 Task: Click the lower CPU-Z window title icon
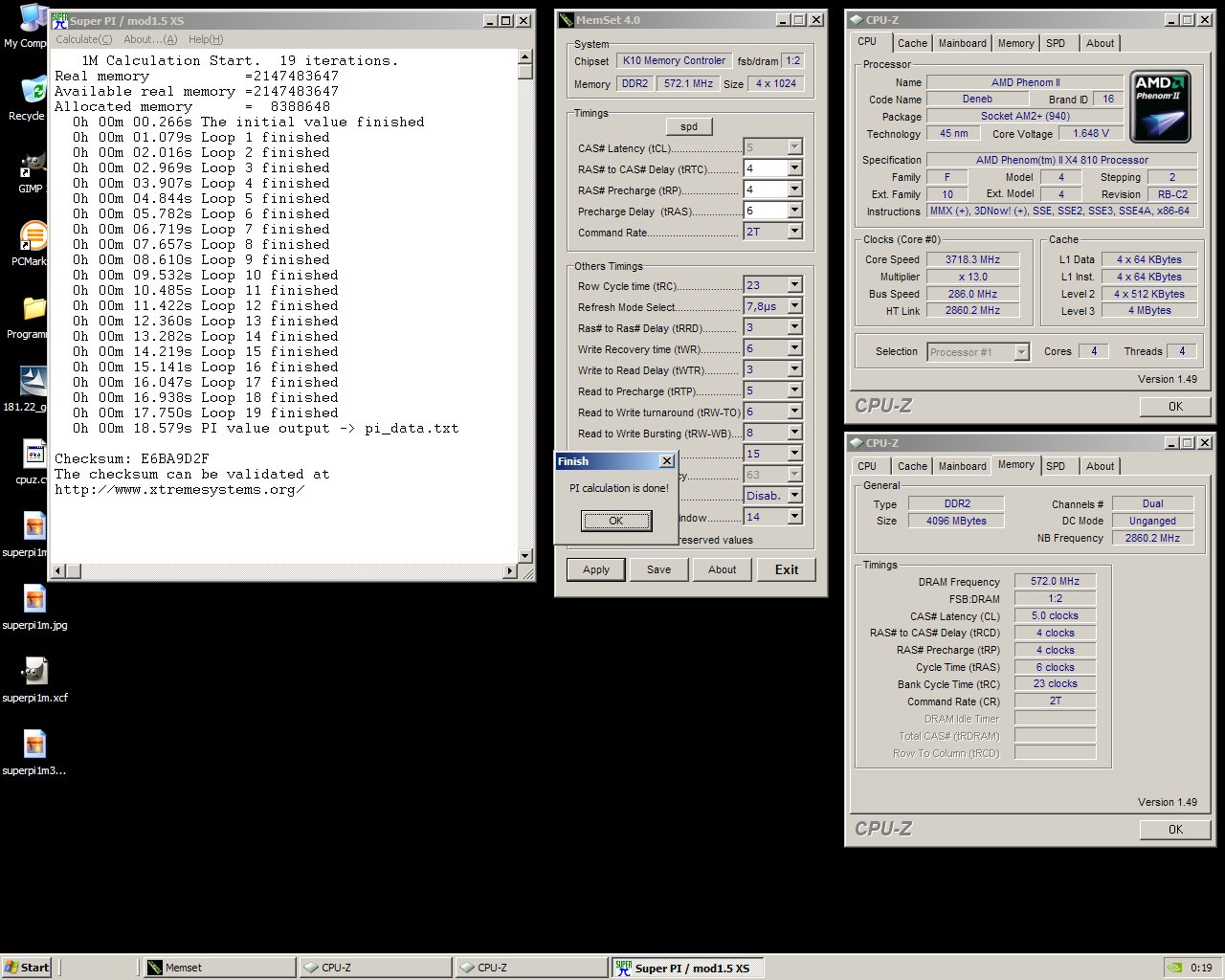856,443
